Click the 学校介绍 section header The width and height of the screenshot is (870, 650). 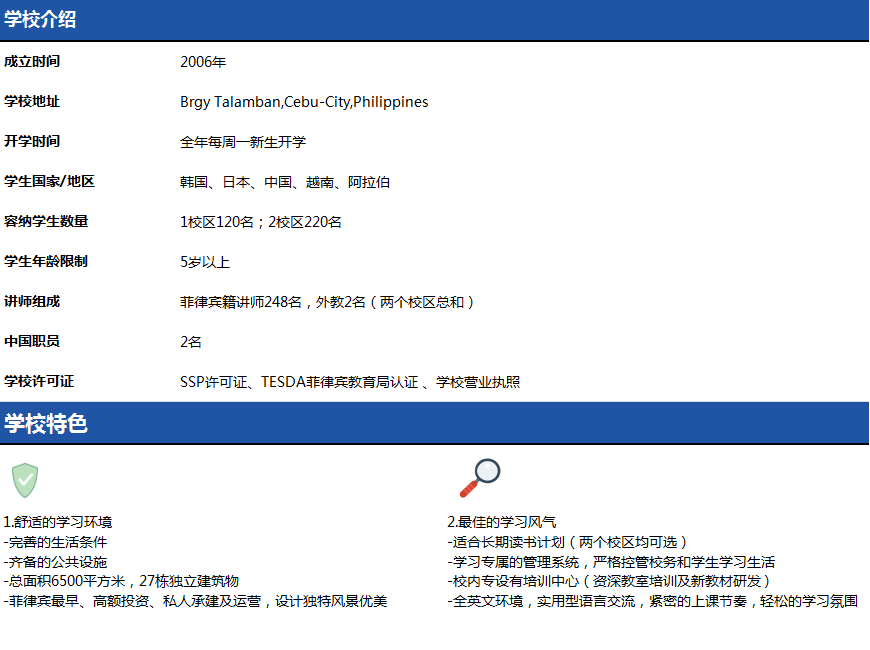(x=40, y=20)
